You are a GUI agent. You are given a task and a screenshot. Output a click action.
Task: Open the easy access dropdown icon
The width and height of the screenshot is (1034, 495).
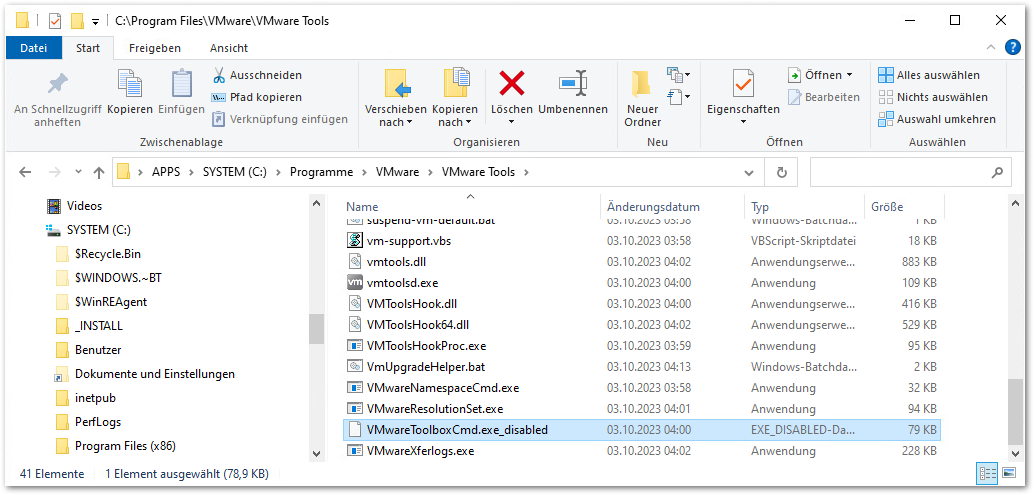click(679, 97)
